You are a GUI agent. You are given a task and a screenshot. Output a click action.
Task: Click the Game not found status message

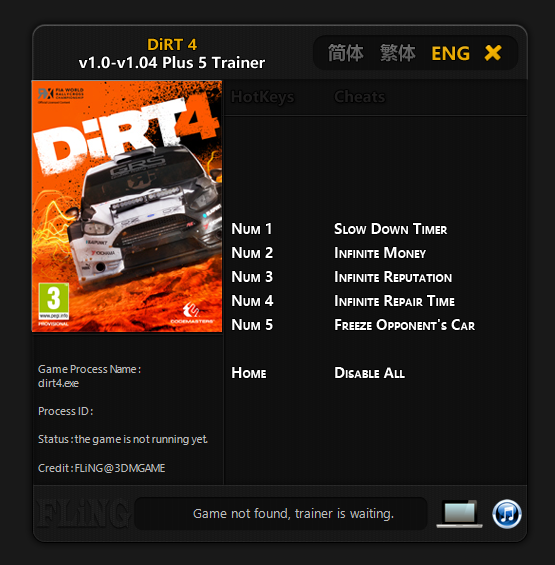click(293, 513)
